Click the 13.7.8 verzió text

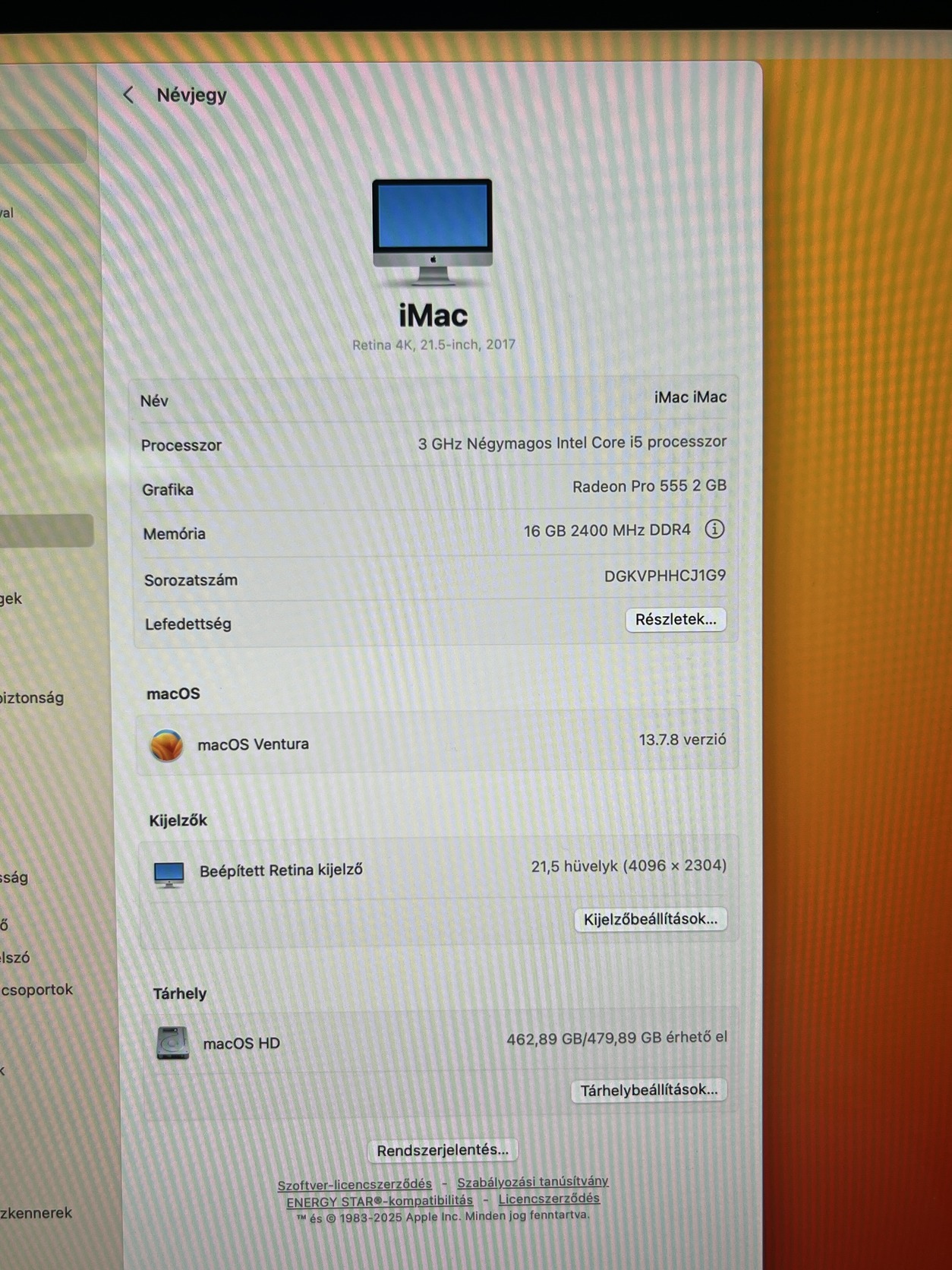(x=682, y=739)
